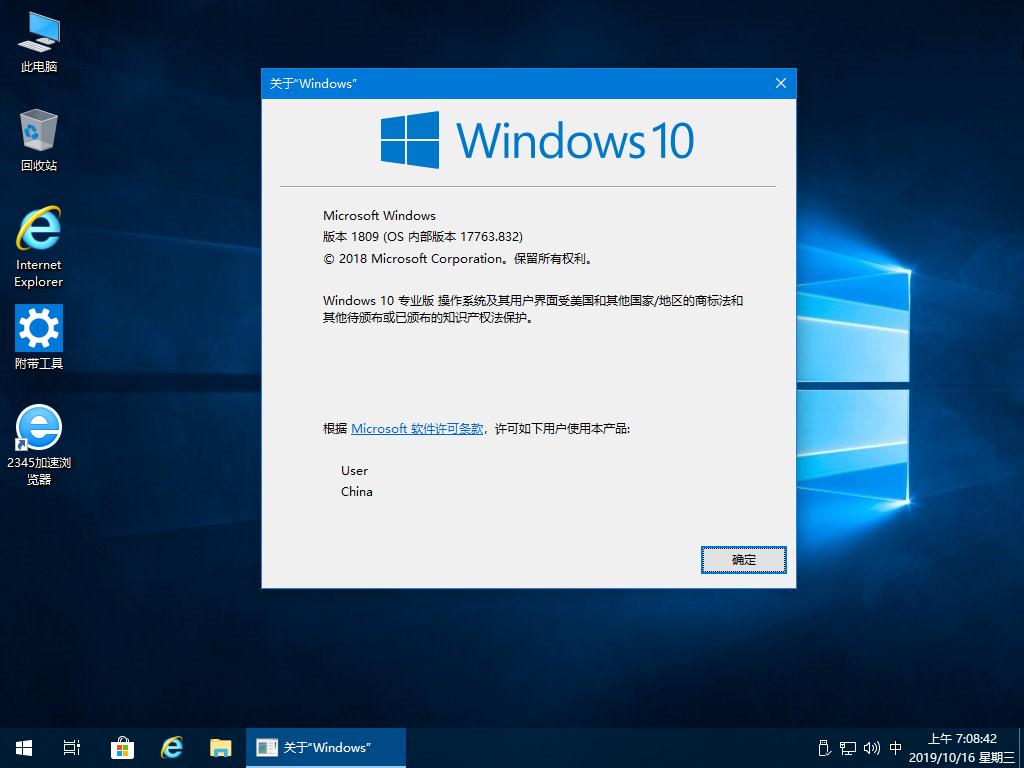
Task: Open the Microsoft 软件许可条款 link
Action: [417, 428]
